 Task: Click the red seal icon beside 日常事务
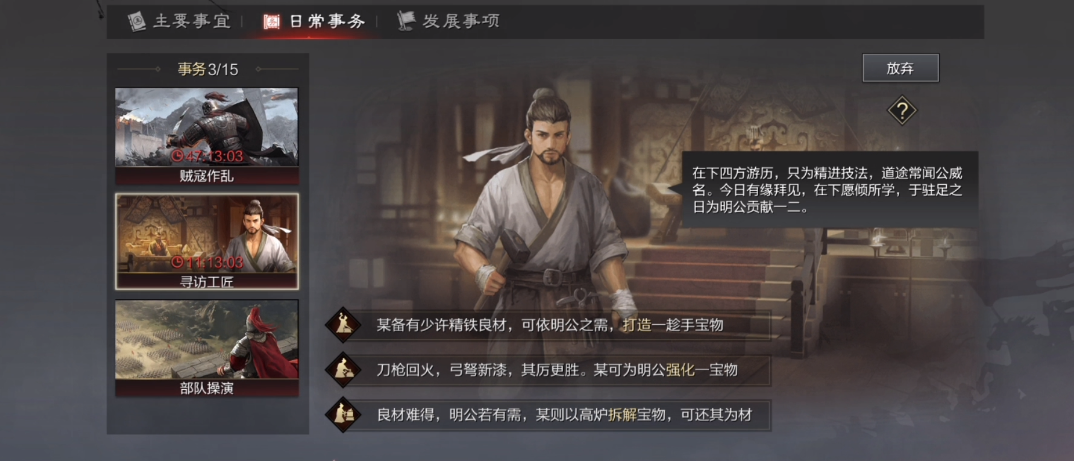(x=272, y=21)
